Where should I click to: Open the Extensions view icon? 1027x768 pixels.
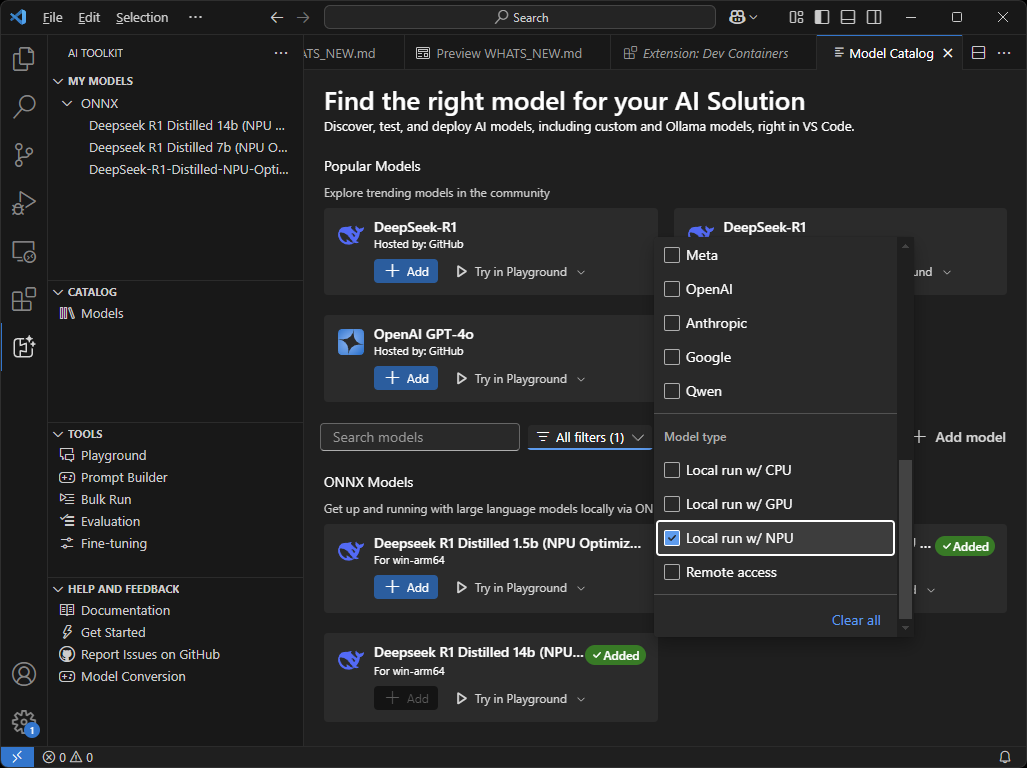(x=23, y=299)
